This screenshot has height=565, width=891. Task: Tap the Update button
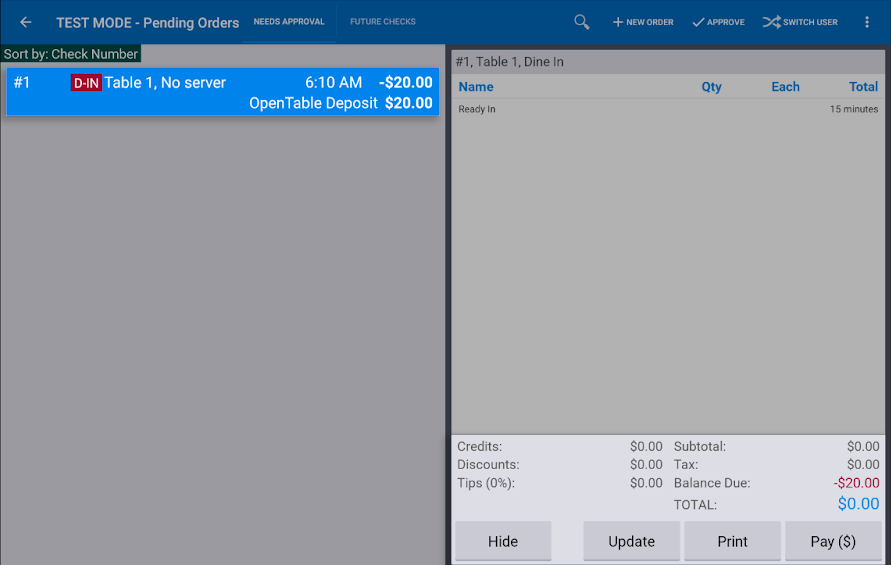[631, 541]
